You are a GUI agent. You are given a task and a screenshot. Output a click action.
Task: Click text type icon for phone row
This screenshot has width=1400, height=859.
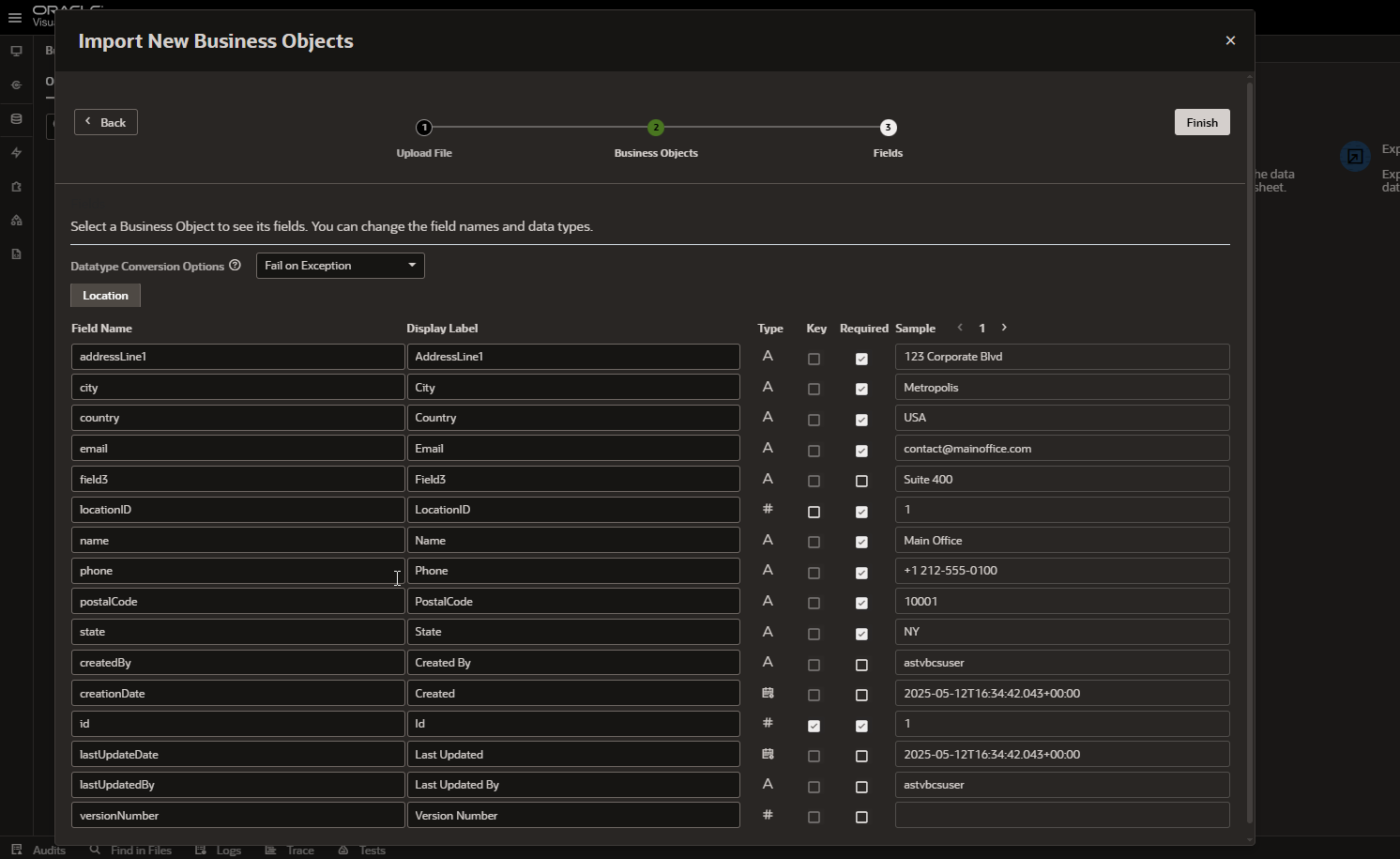768,570
